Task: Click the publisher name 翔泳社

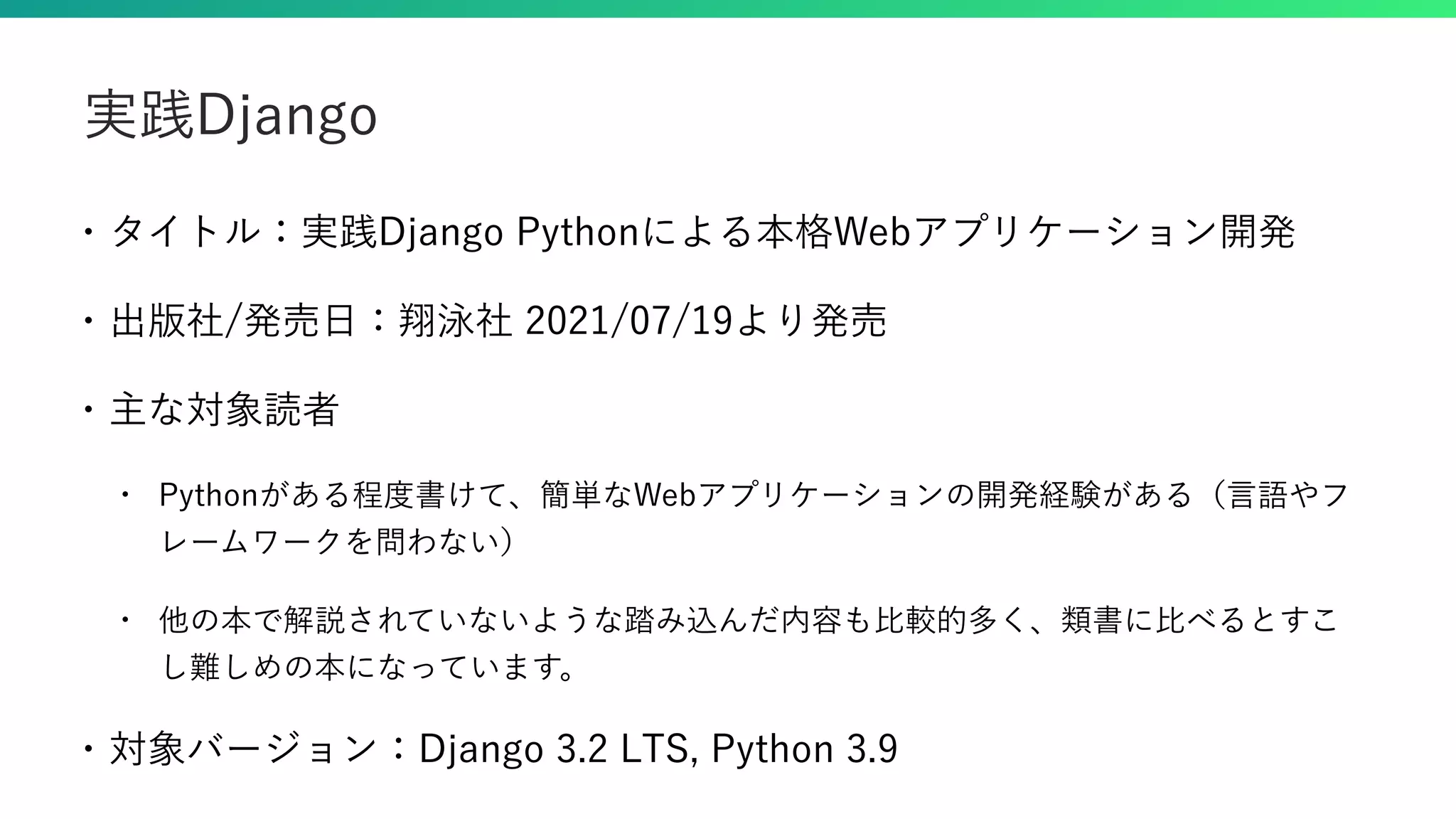Action: pos(455,321)
